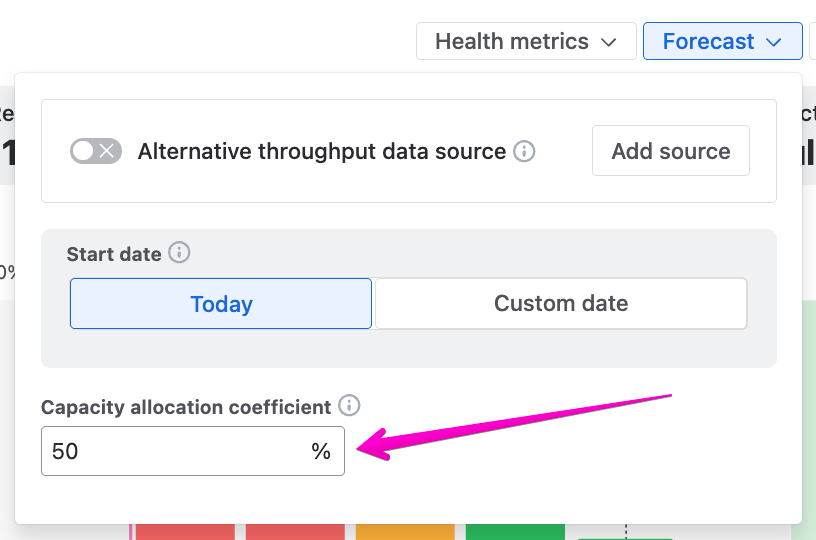Select the leftmost red chart bar

(x=185, y=531)
